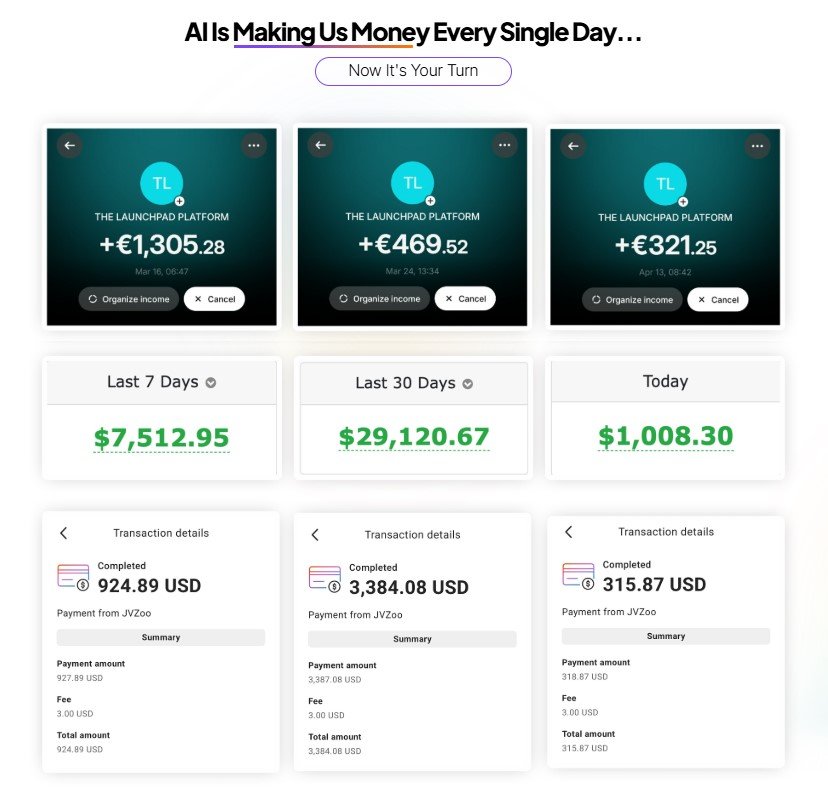828x809 pixels.
Task: Click the credit card icon on the 924.89 USD transaction
Action: pos(73,576)
